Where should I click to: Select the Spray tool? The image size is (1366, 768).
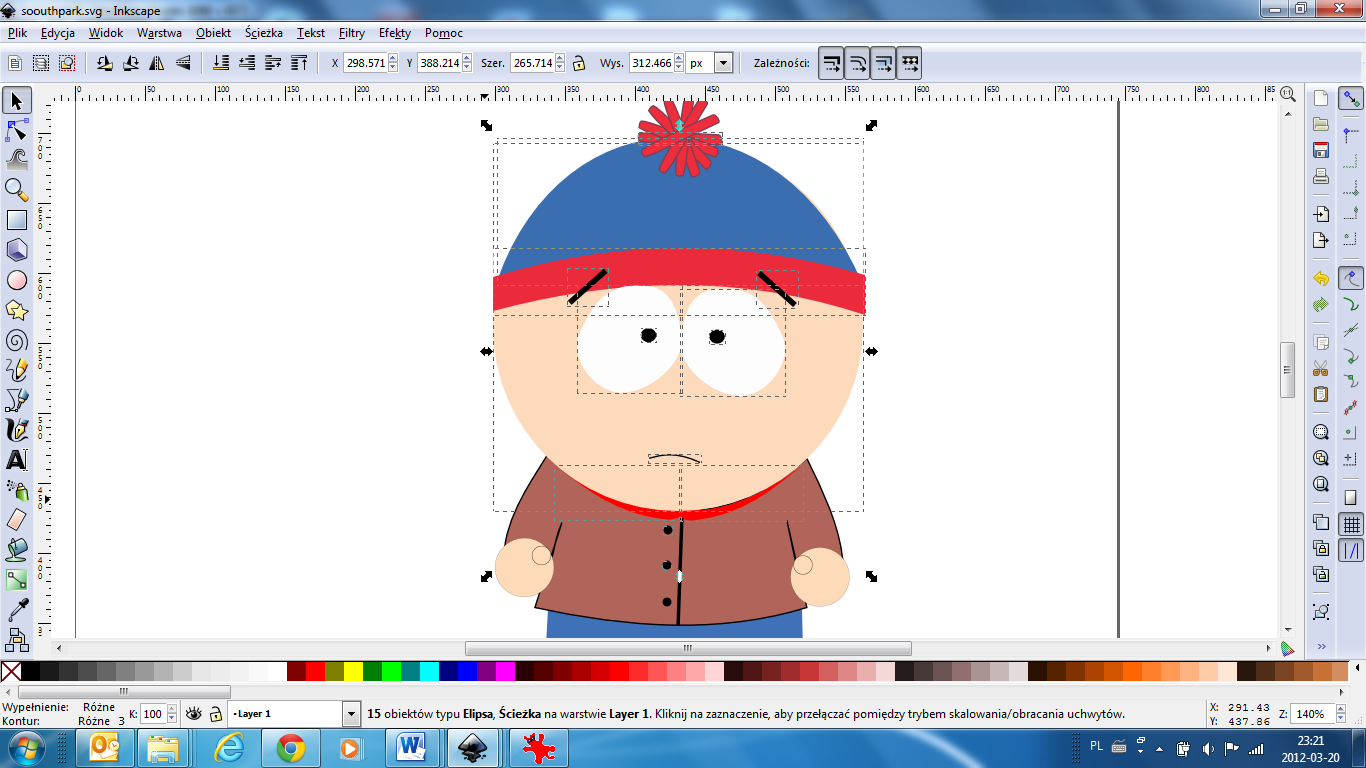tap(17, 490)
